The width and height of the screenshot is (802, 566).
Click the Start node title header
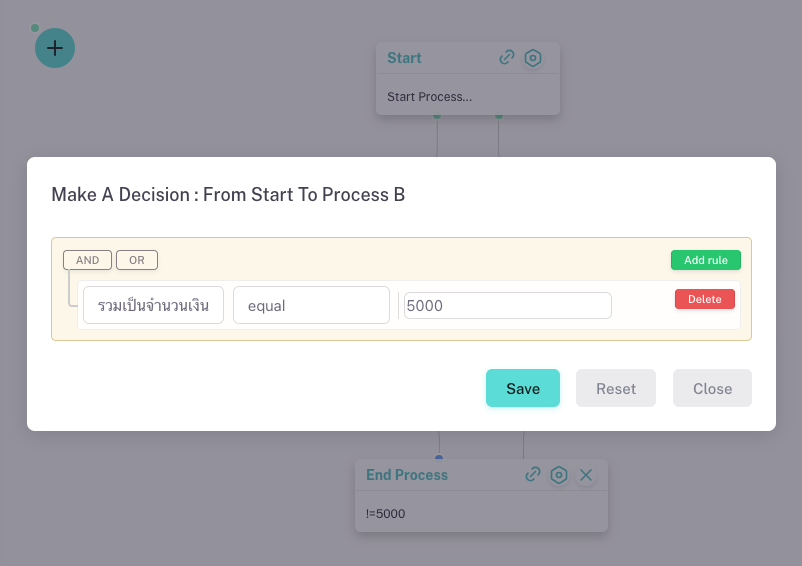click(405, 58)
